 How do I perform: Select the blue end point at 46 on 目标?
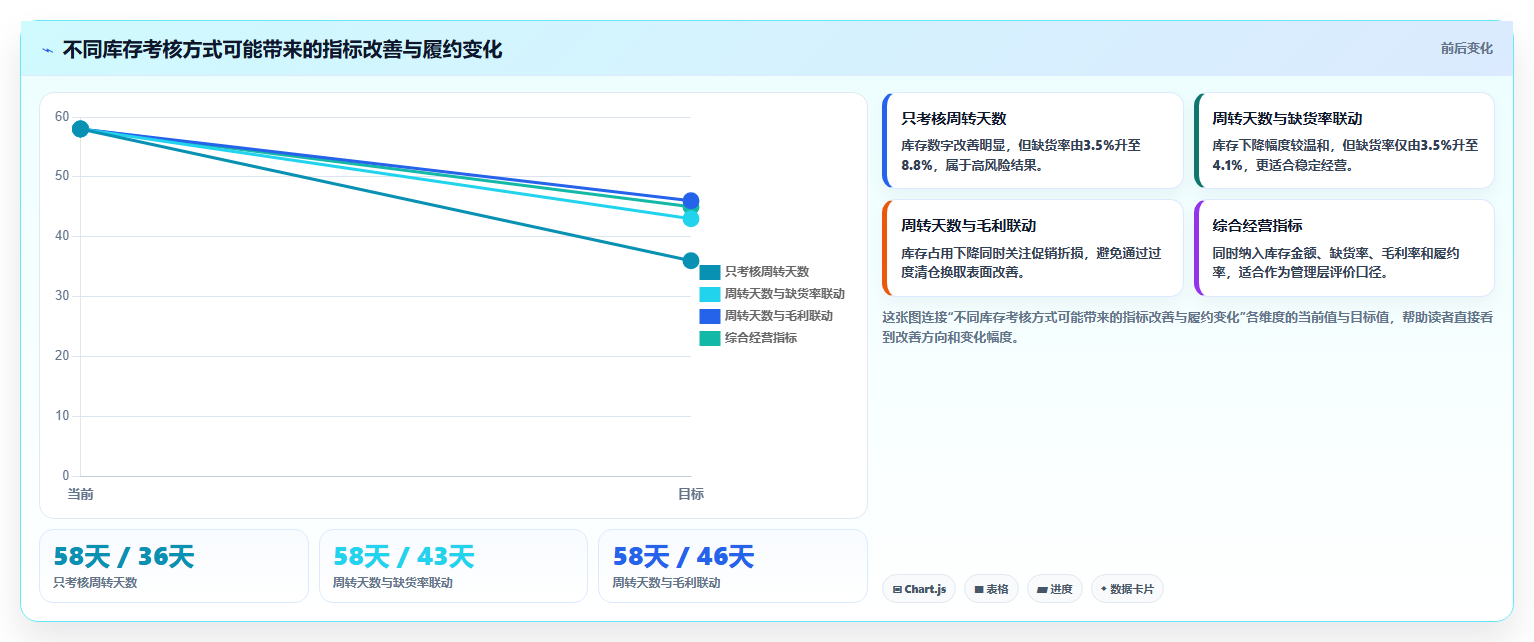point(691,200)
